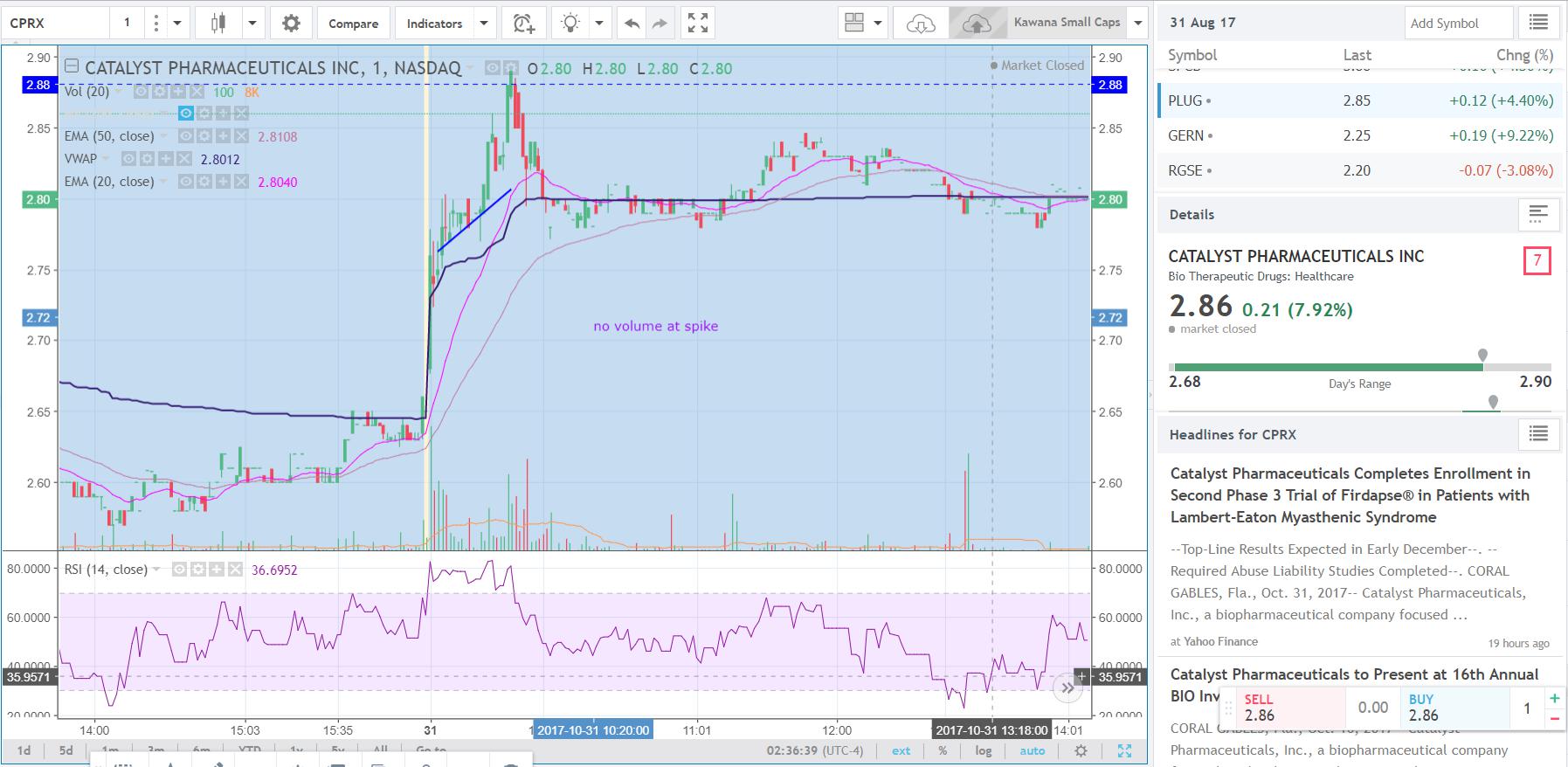Viewport: 1568px width, 767px height.
Task: Toggle visibility of VWAP indicator
Action: (x=127, y=159)
